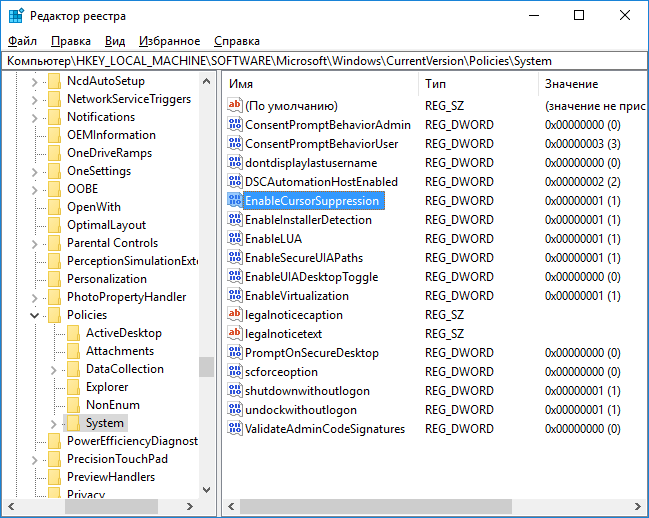The image size is (649, 518).
Task: Click the folder icon of Personalization
Action: click(x=54, y=279)
